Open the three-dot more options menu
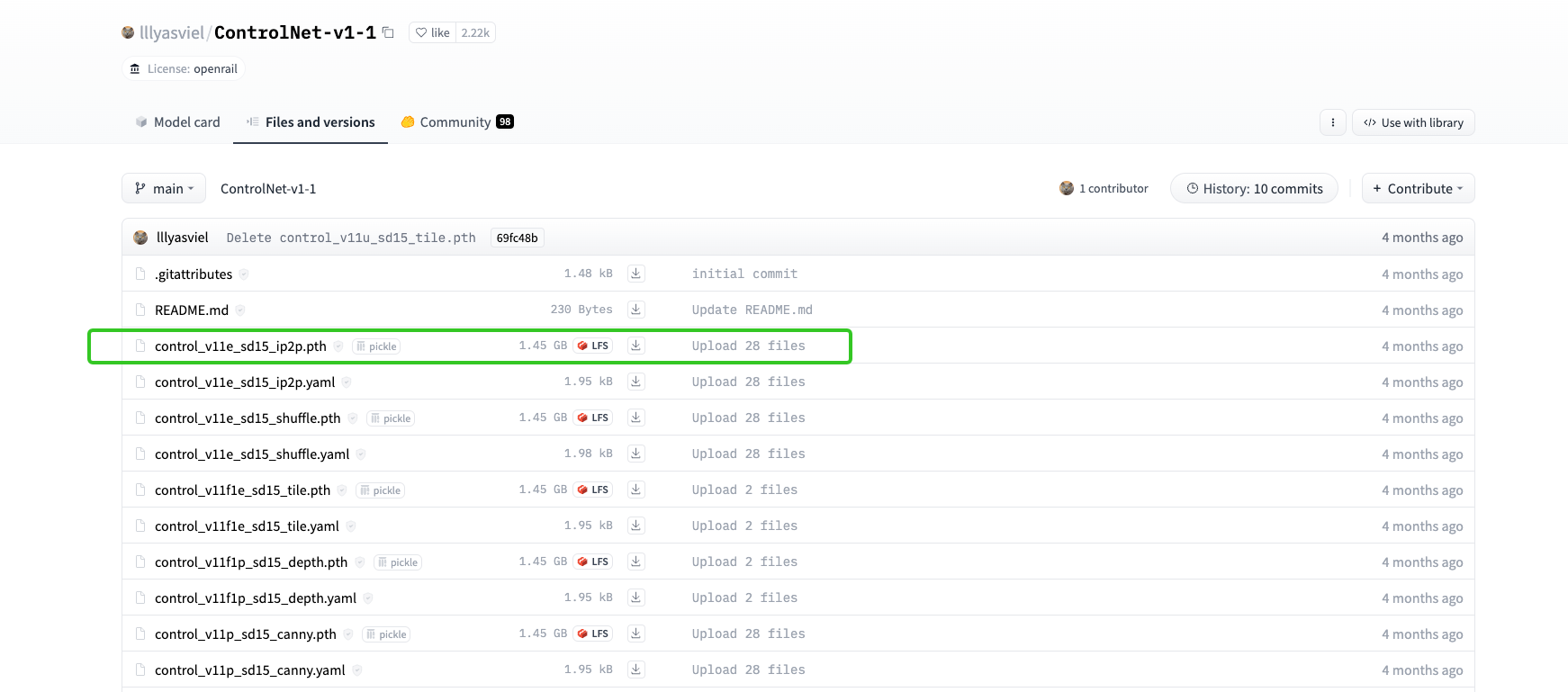The width and height of the screenshot is (1568, 692). tap(1332, 122)
